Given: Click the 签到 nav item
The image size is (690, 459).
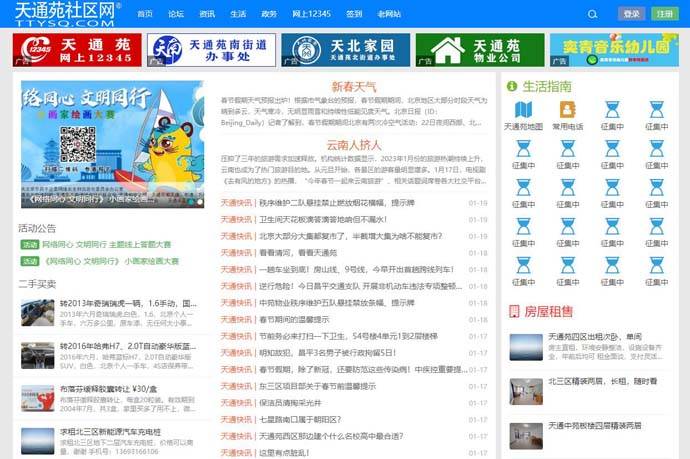Looking at the screenshot, I should tap(354, 14).
